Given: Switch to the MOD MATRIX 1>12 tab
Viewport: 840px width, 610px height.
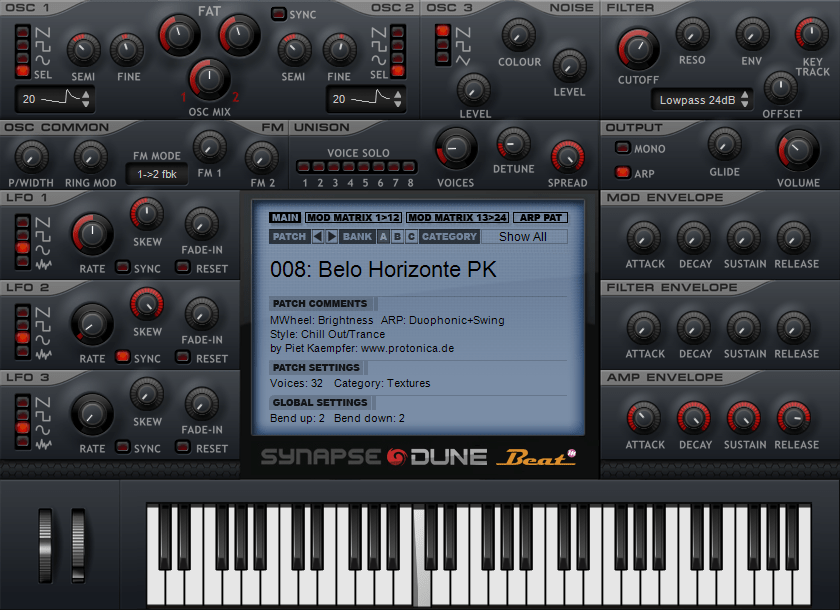Looking at the screenshot, I should click(x=353, y=217).
